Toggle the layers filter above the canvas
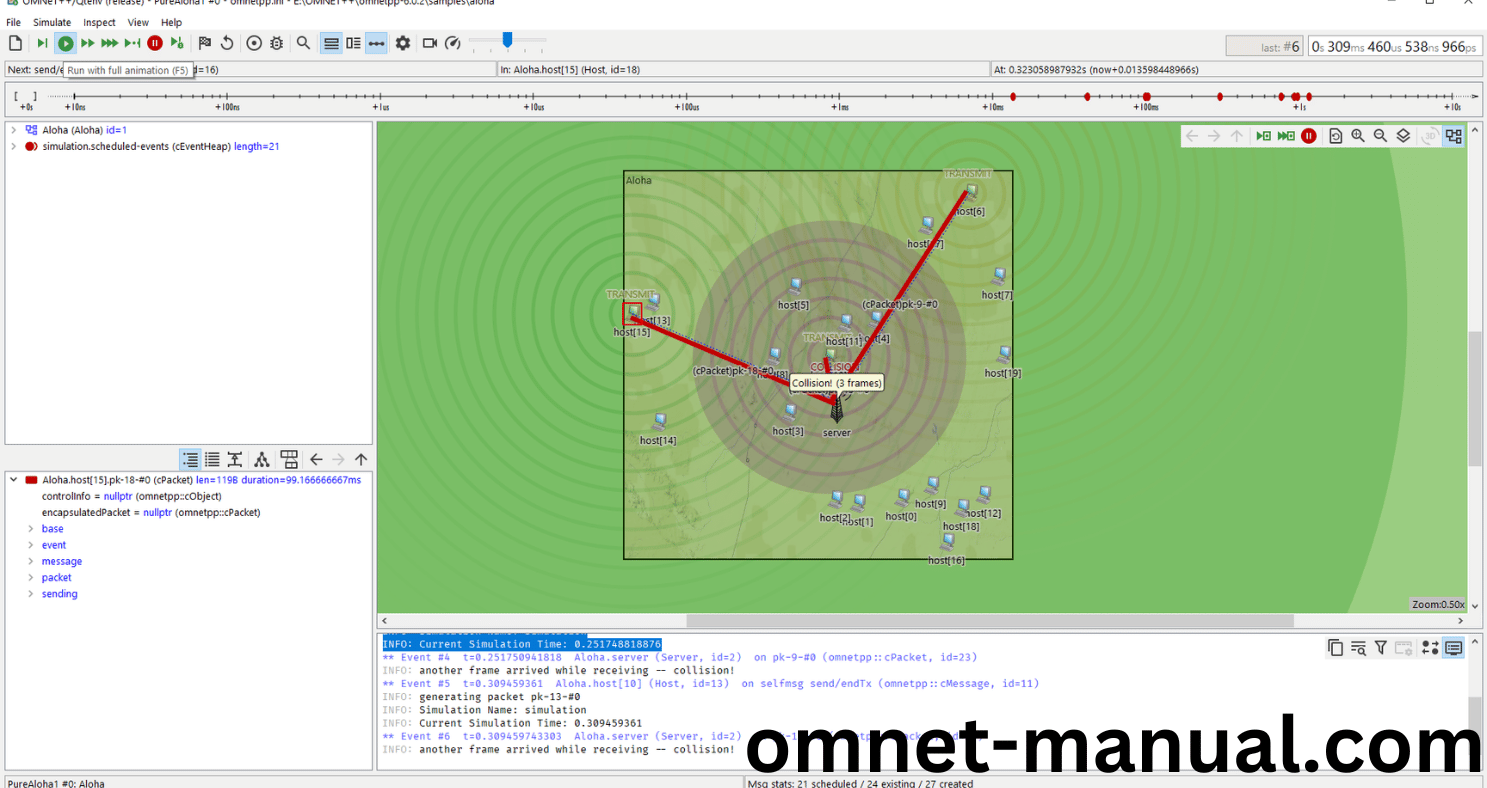The width and height of the screenshot is (1487, 788). [1402, 135]
